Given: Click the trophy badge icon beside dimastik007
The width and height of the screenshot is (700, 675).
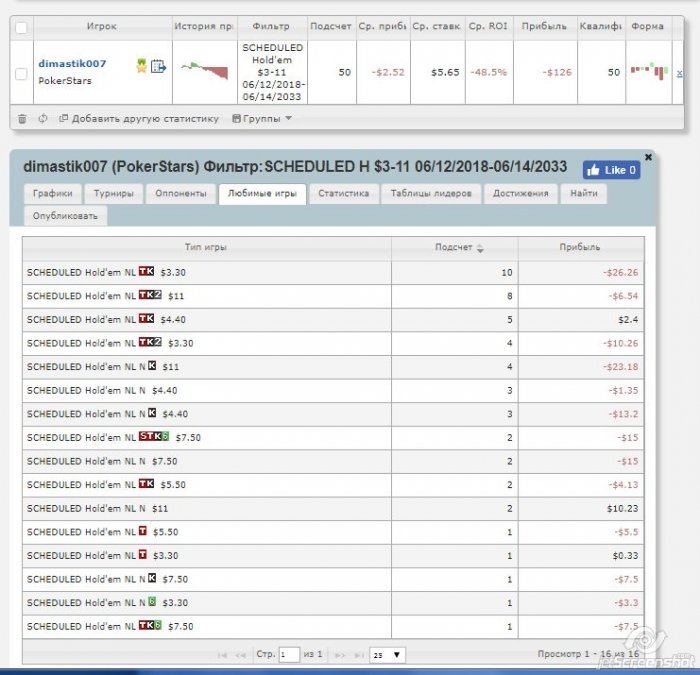Looking at the screenshot, I should pos(142,66).
